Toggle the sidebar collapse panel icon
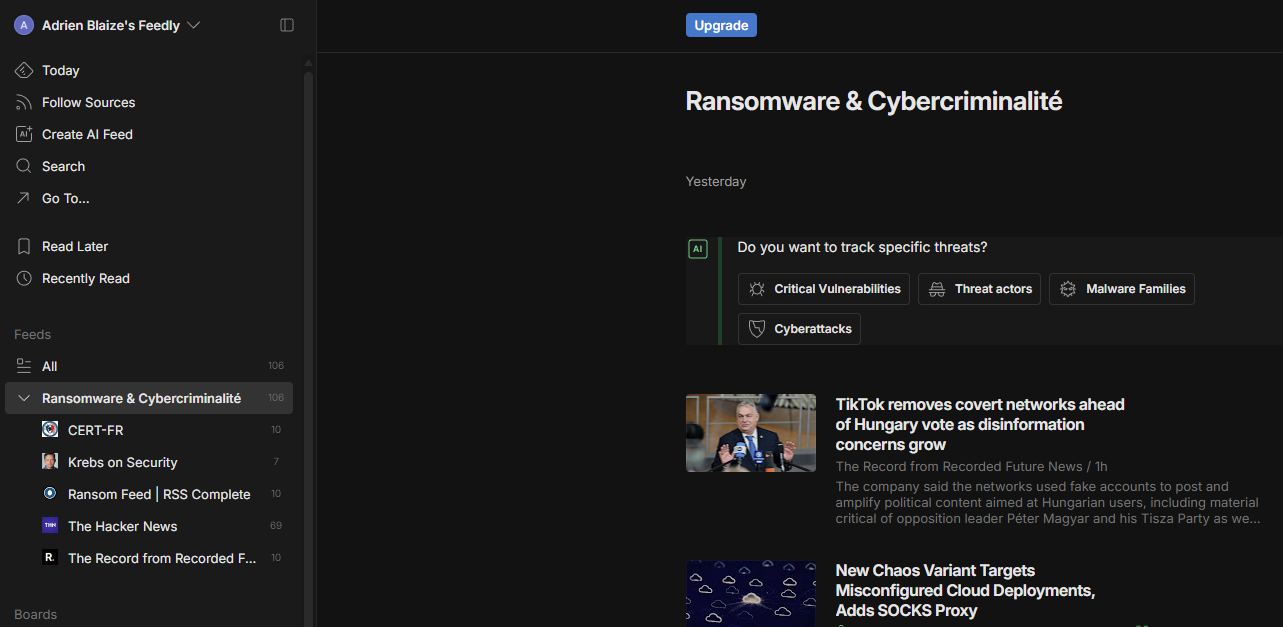Image resolution: width=1283 pixels, height=627 pixels. coord(287,25)
